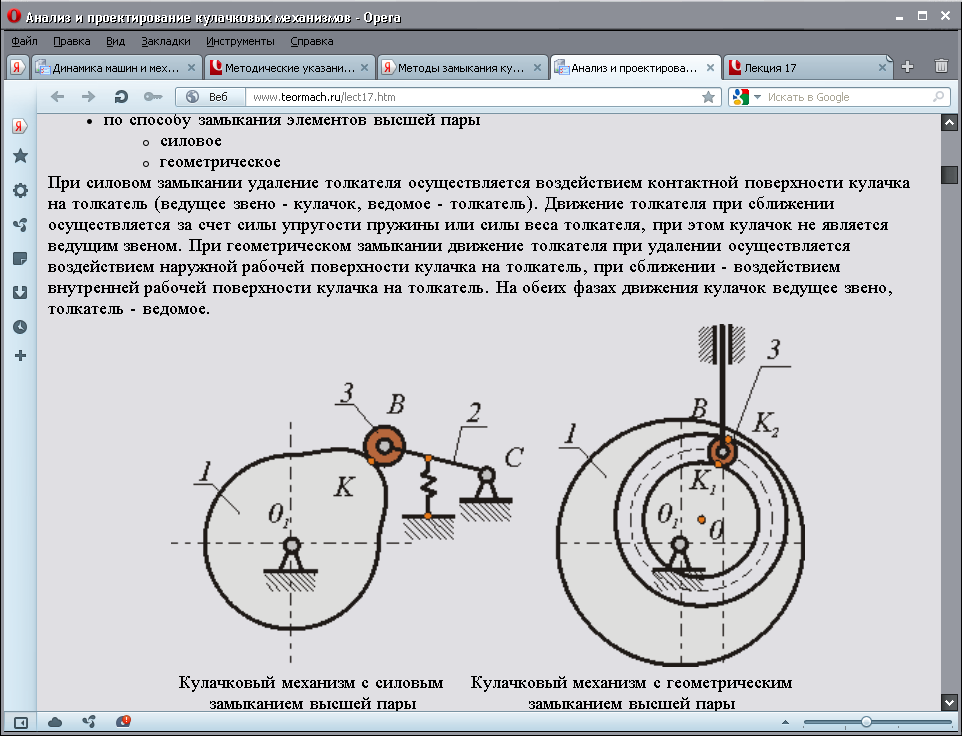Open a new tab with plus button

(907, 67)
